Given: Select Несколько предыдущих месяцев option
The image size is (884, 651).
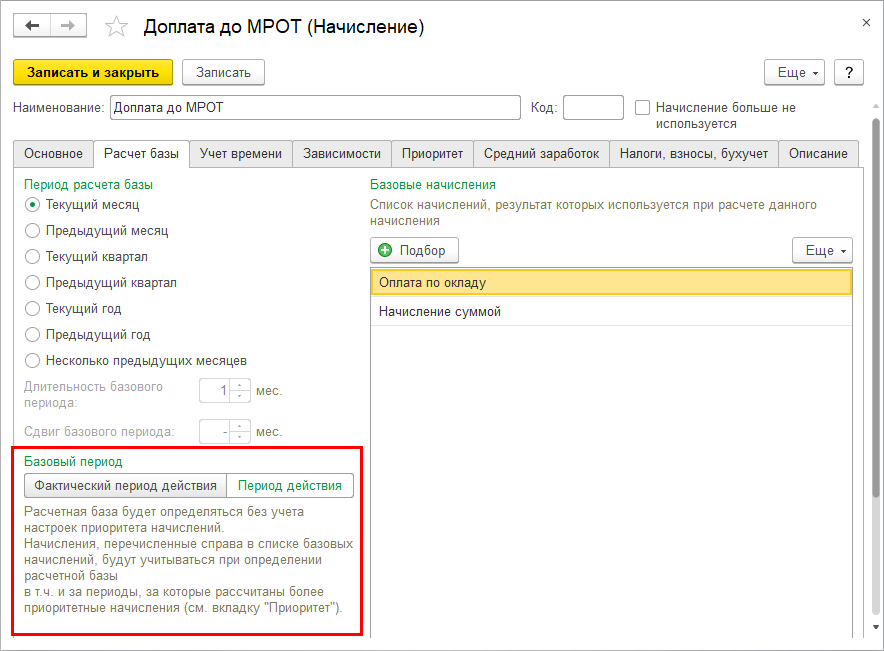Looking at the screenshot, I should (32, 360).
